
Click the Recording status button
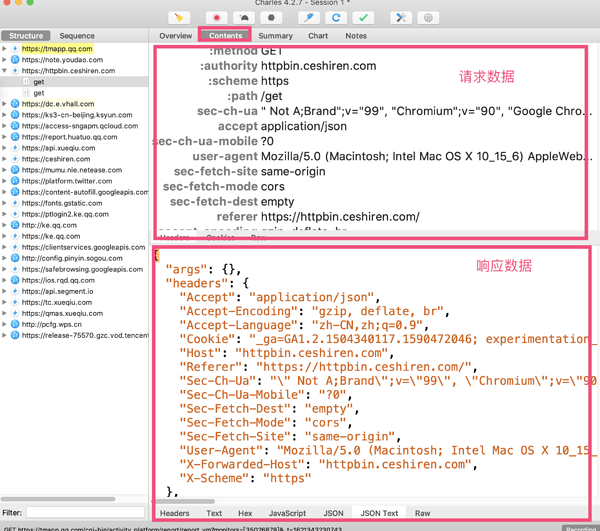[580, 528]
